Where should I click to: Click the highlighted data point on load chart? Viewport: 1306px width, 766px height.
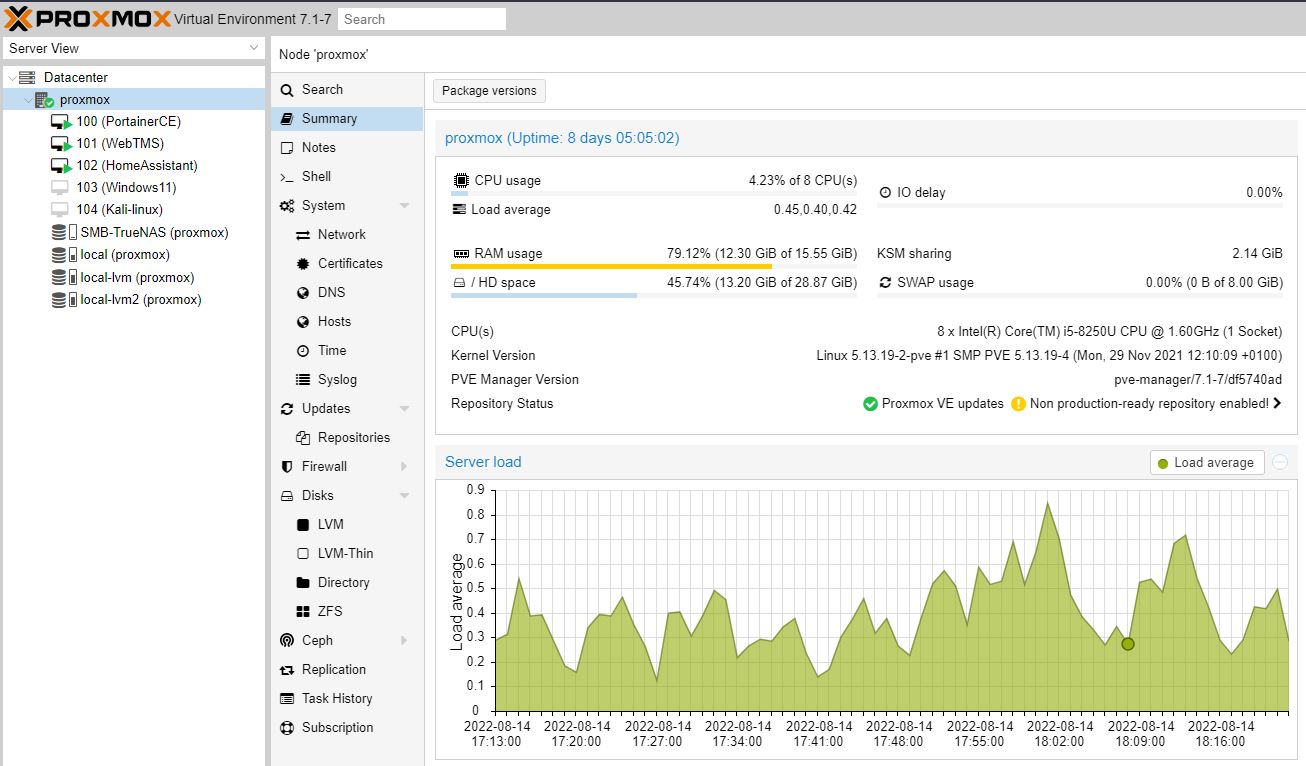point(1128,644)
